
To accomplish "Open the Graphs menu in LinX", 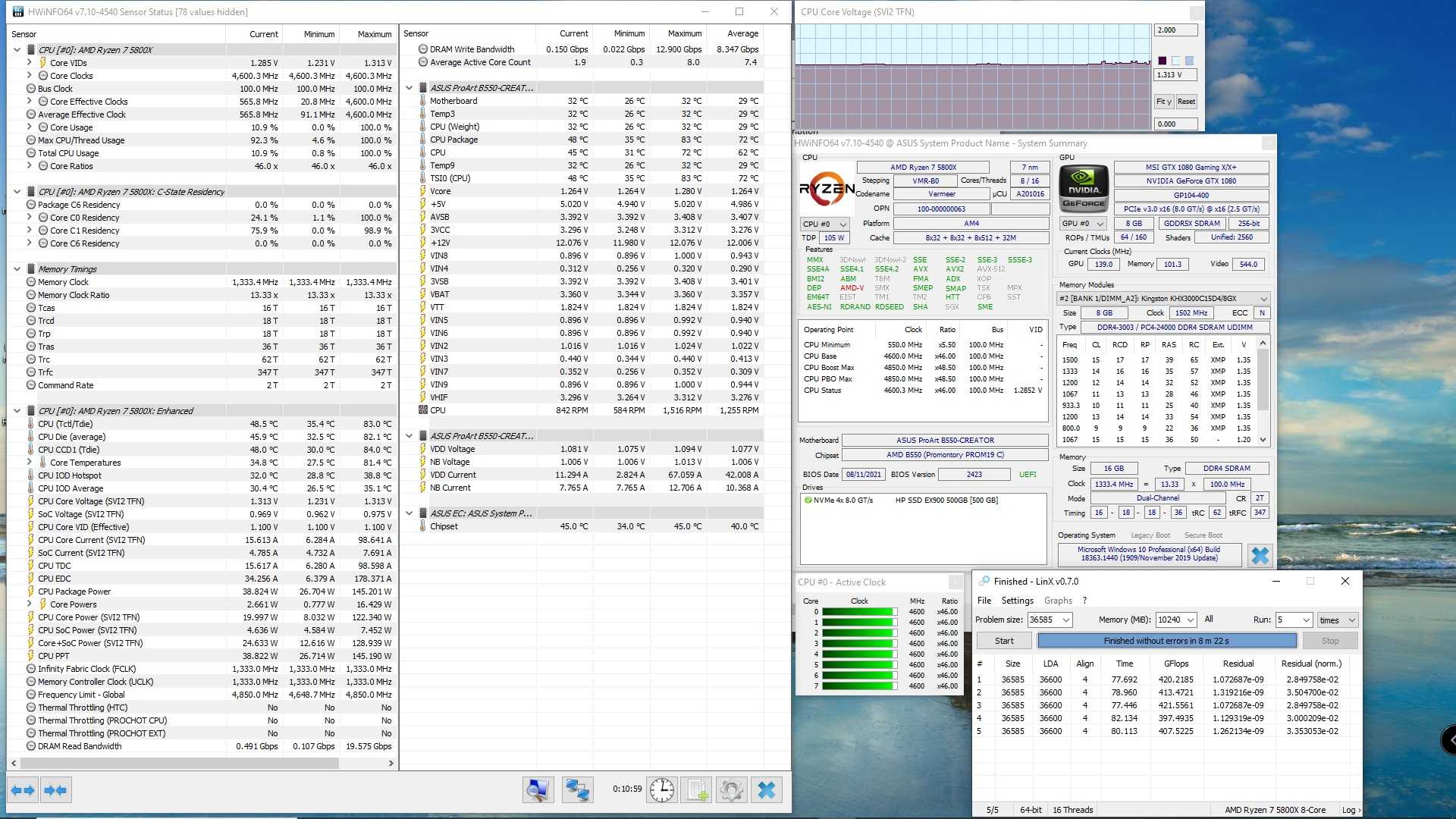I will (1058, 601).
